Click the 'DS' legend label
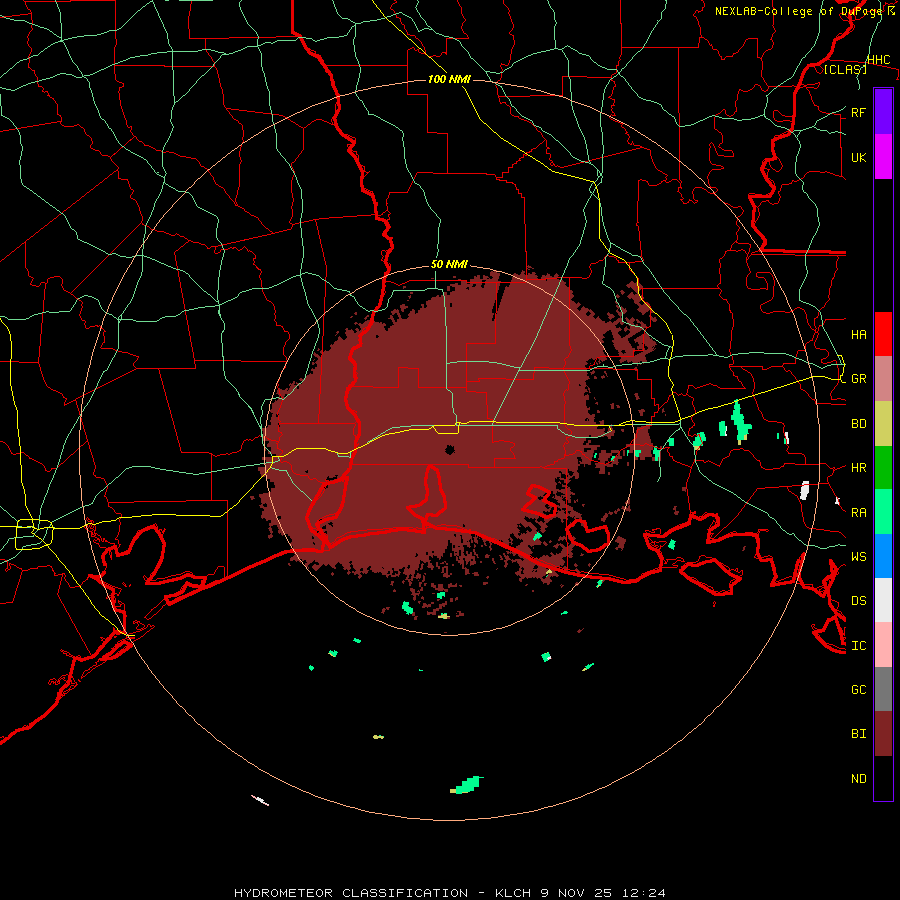The image size is (900, 900). [x=858, y=600]
